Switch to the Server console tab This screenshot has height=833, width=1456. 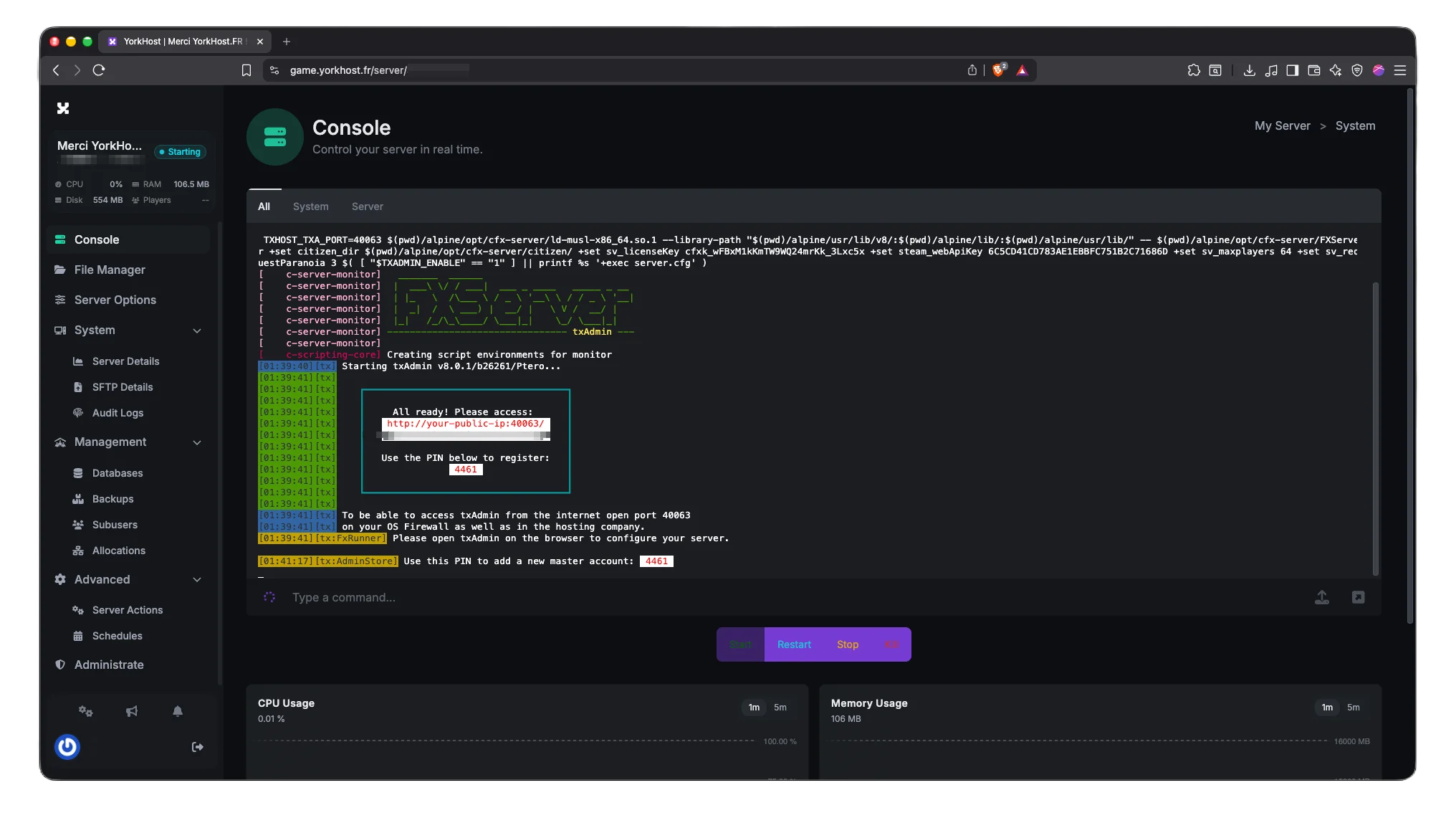point(367,206)
